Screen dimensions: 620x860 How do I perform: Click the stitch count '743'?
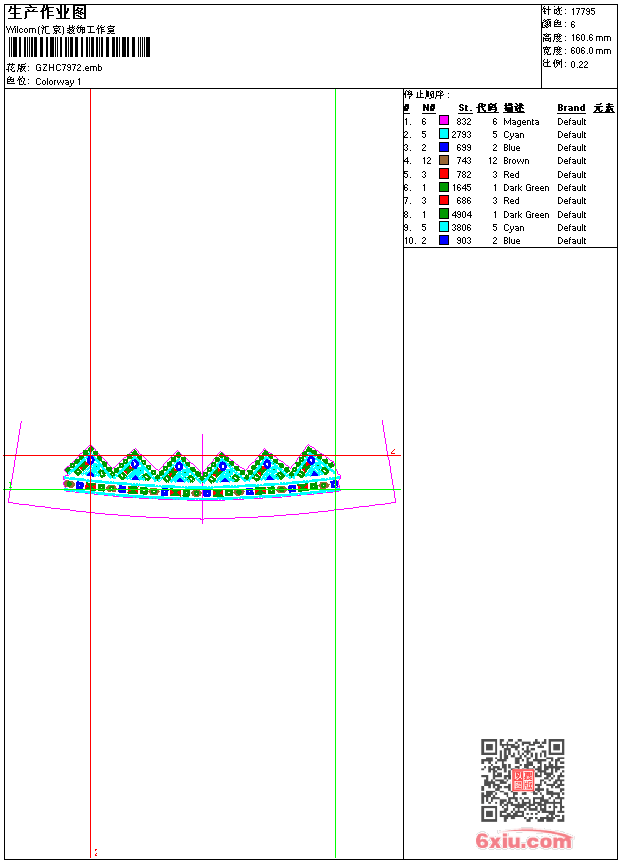[464, 161]
